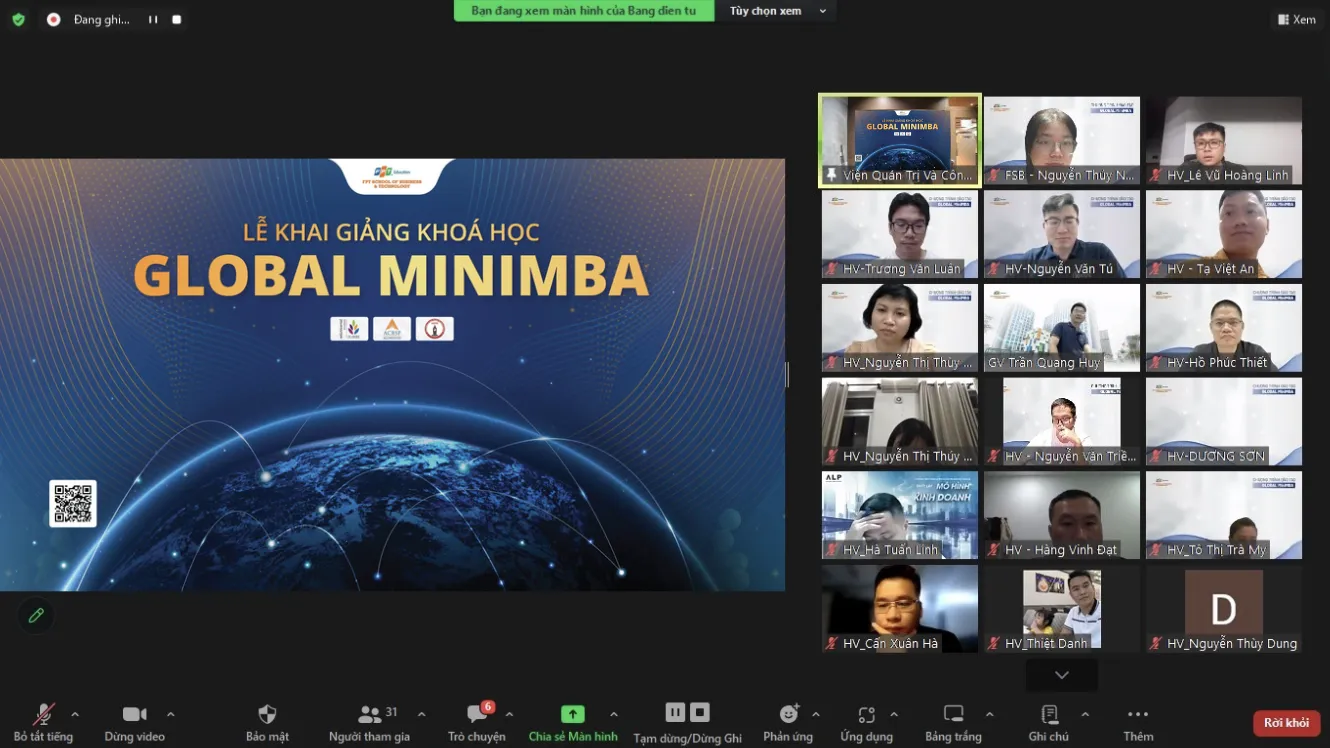
Task: Open the Trò chuyện chat icon
Action: click(x=477, y=714)
